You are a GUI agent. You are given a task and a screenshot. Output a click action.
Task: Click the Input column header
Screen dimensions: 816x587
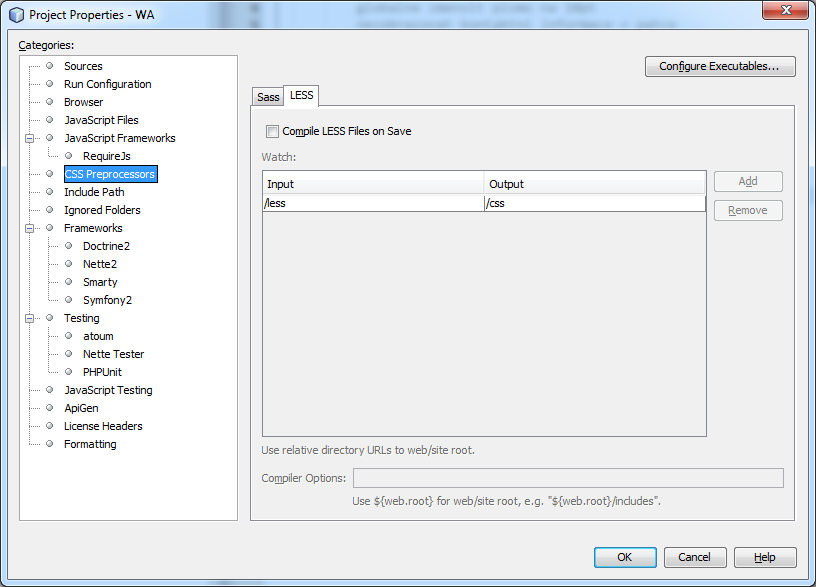click(373, 184)
